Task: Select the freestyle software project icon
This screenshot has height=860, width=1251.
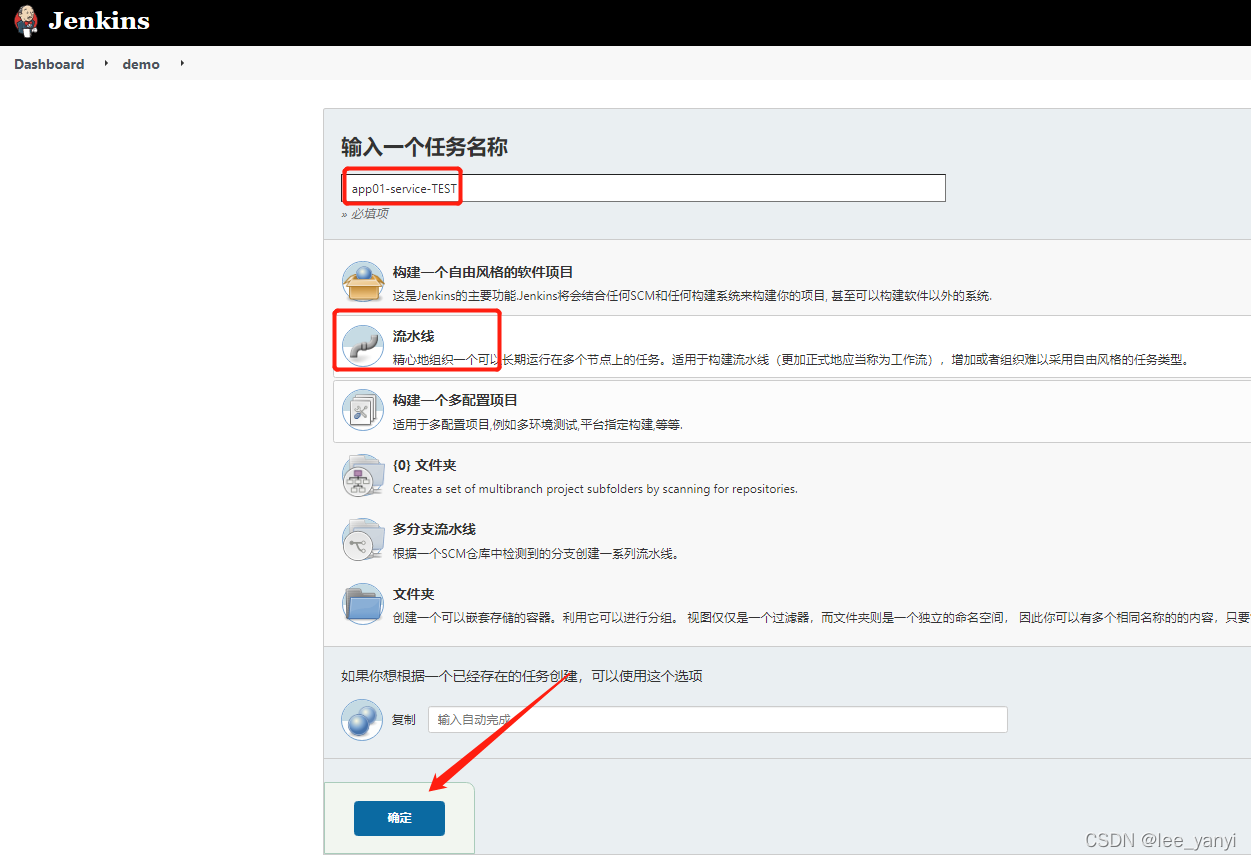Action: point(362,282)
